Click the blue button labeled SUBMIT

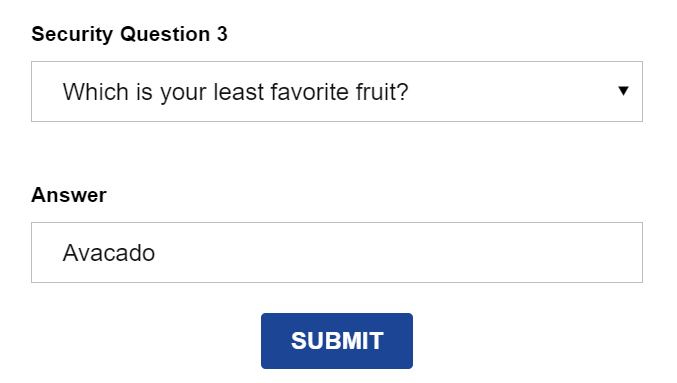coord(337,341)
